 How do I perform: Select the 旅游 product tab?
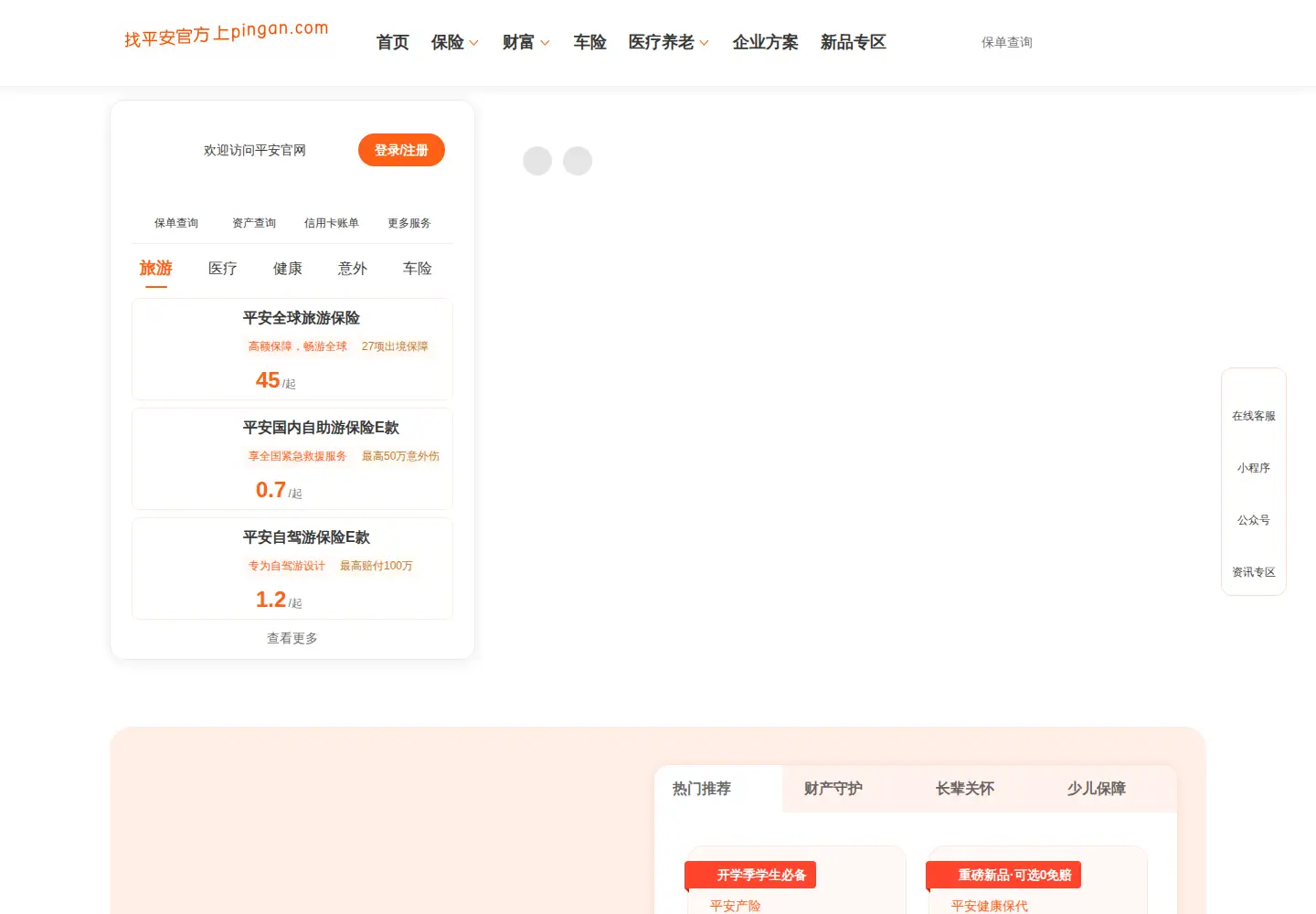click(x=156, y=269)
